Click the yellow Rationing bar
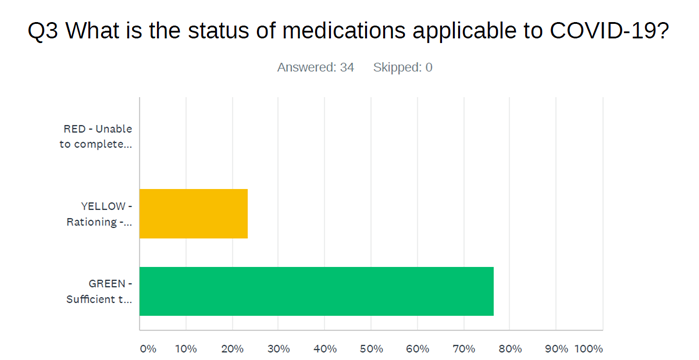699x360 pixels. [193, 214]
